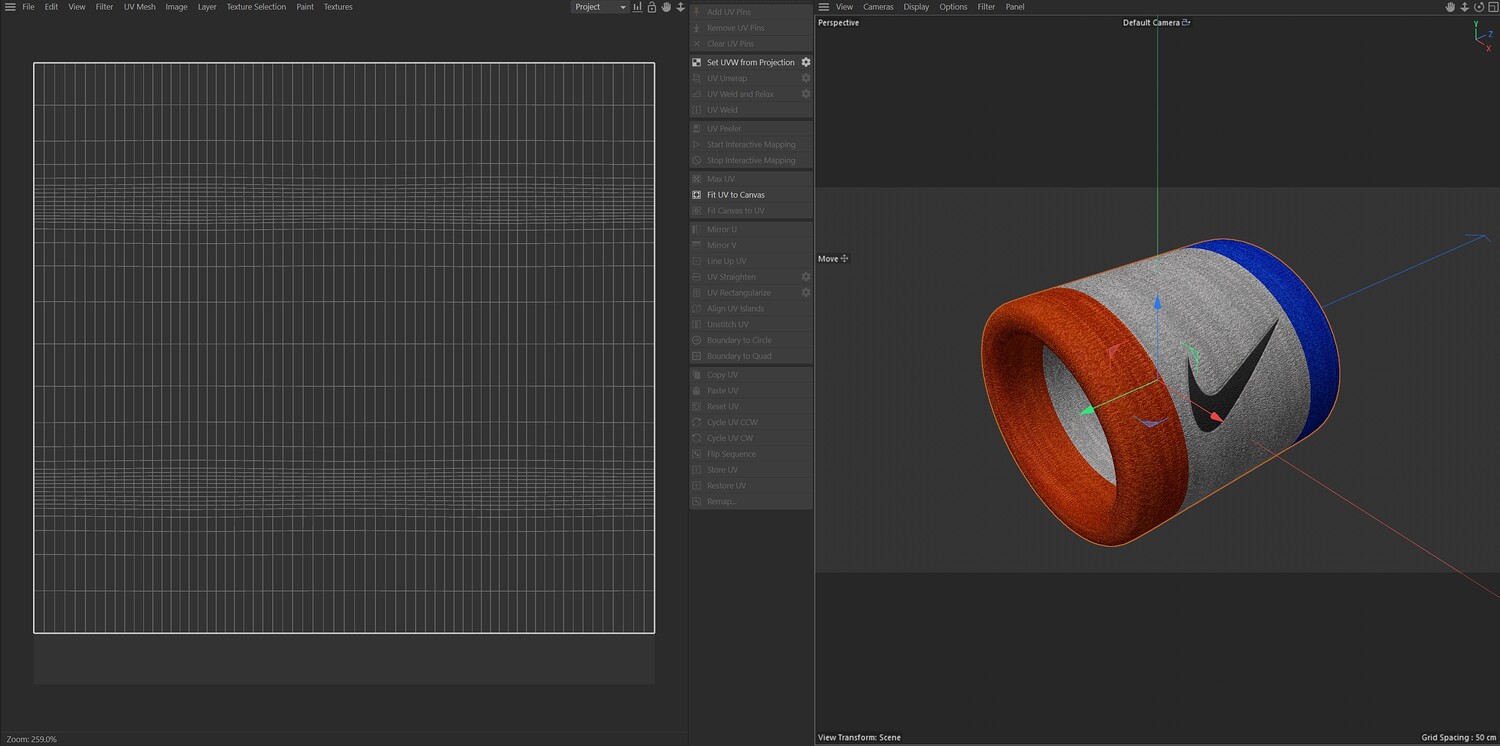This screenshot has width=1500, height=746.
Task: Open UV Unwrap settings gear
Action: click(806, 78)
